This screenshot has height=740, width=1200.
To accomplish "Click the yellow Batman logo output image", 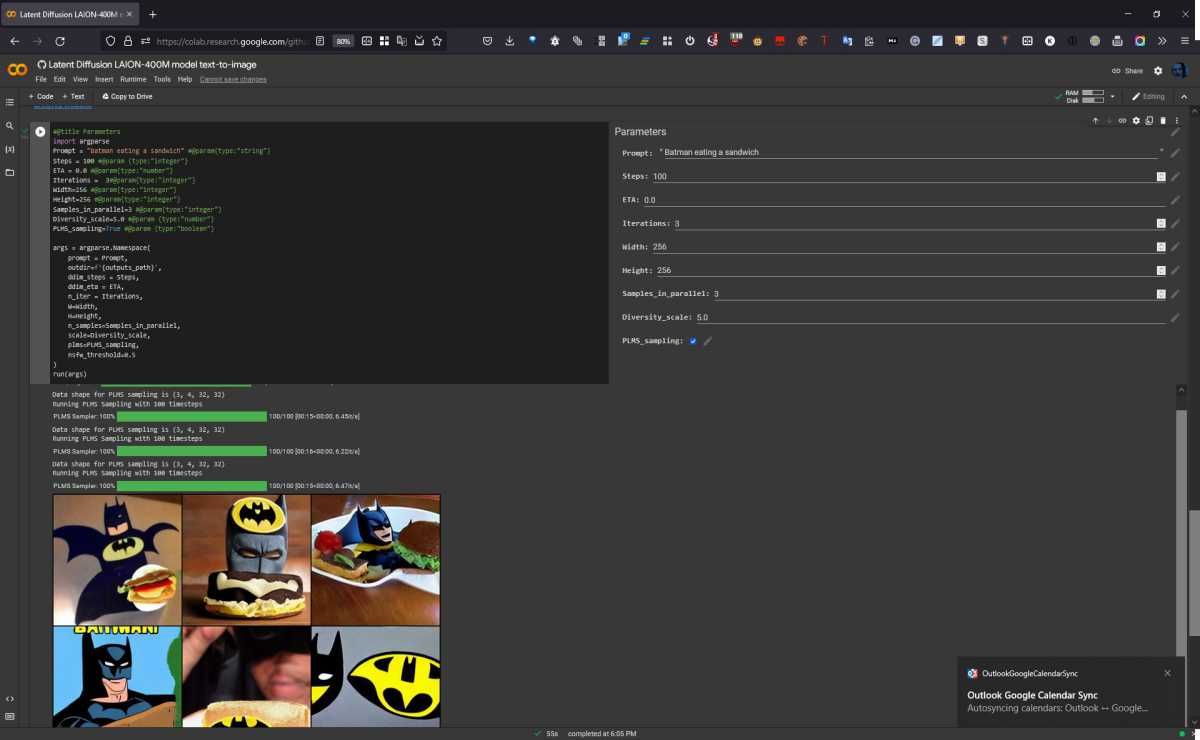I will [x=375, y=676].
